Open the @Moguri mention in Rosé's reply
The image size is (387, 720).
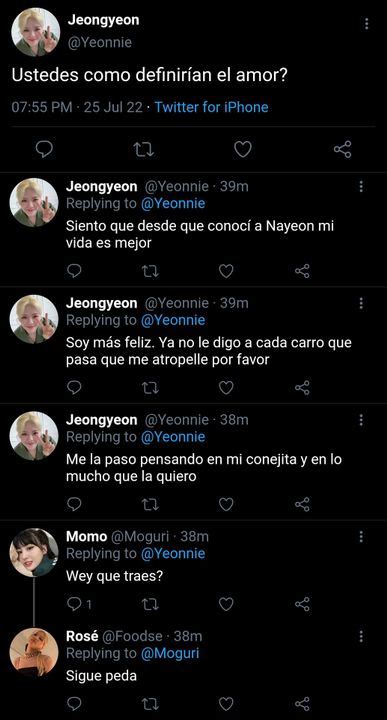click(x=170, y=653)
